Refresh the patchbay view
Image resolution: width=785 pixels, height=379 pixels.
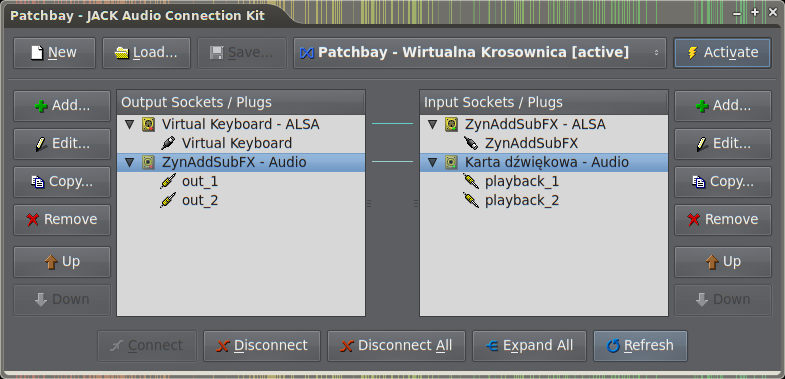[640, 345]
